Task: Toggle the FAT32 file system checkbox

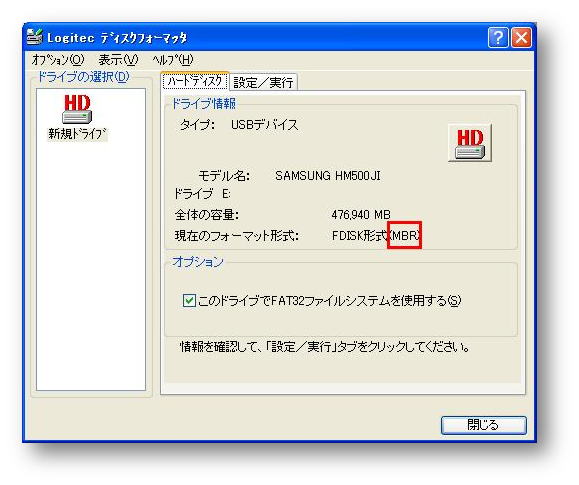Action: pyautogui.click(x=189, y=300)
